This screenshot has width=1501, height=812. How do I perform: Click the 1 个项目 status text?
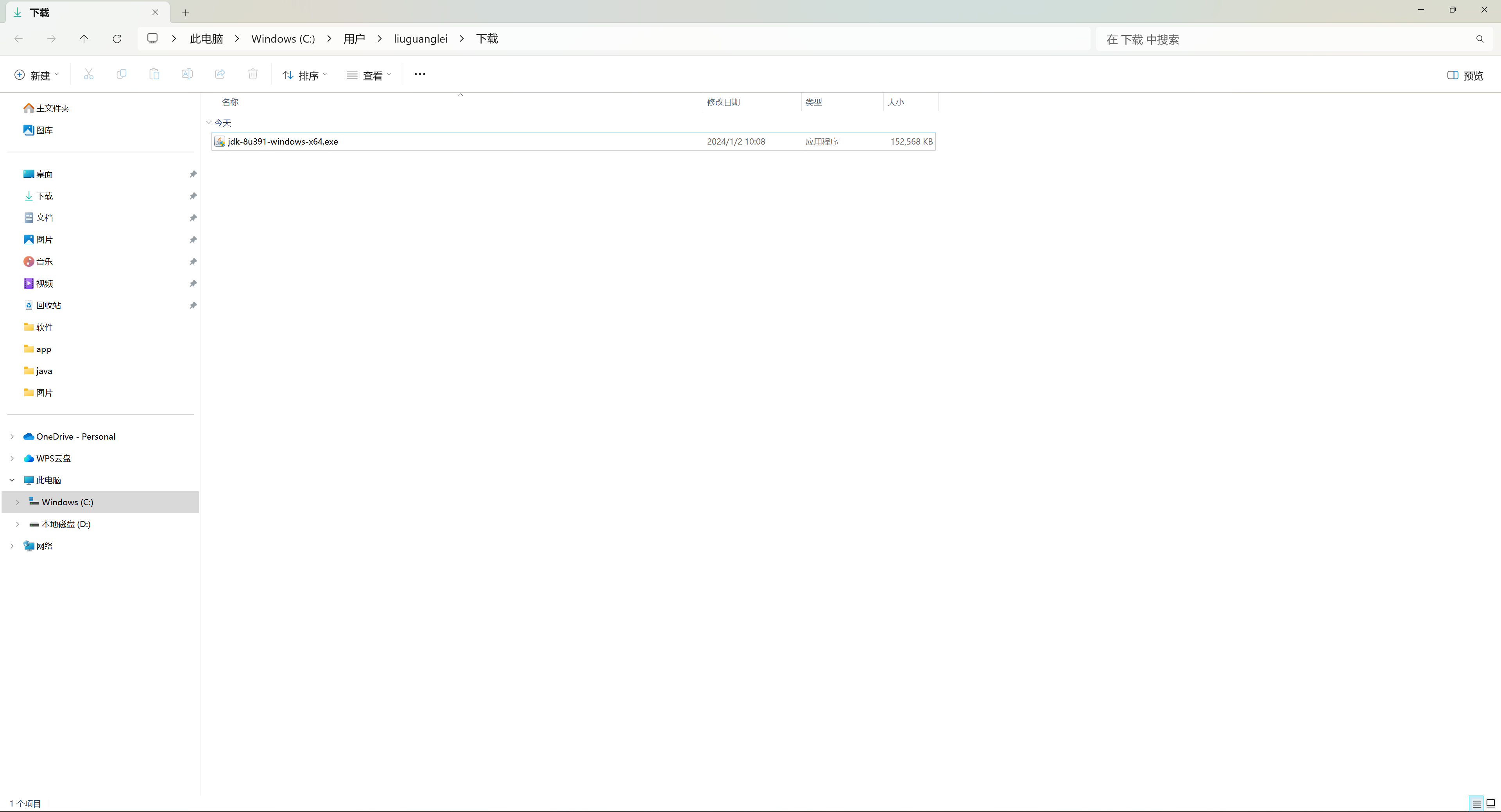click(25, 804)
